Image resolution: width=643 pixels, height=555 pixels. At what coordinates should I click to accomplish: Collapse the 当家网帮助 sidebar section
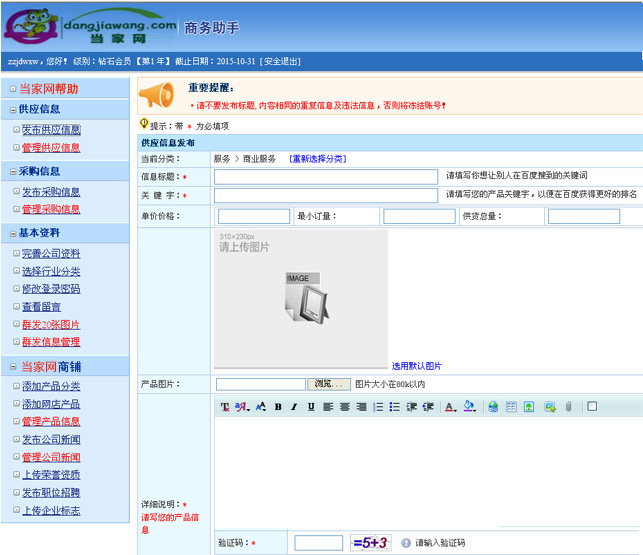tap(13, 89)
